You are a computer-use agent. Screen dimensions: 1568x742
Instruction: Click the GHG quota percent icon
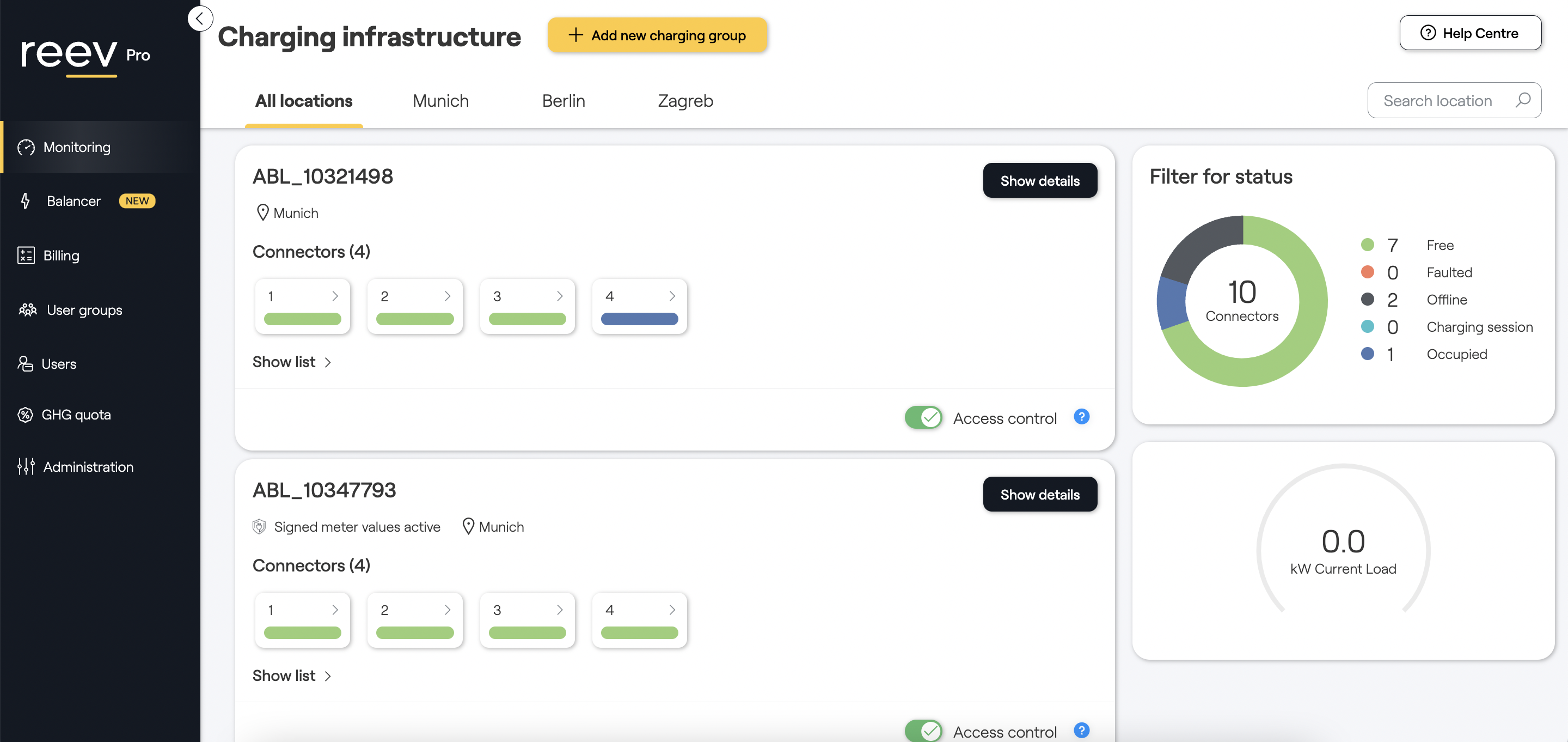click(x=25, y=414)
